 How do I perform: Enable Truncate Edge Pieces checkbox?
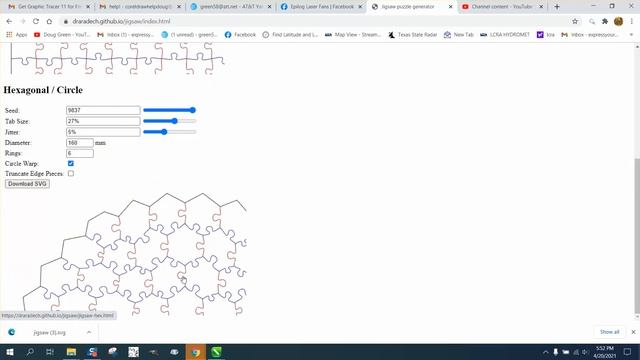(71, 173)
